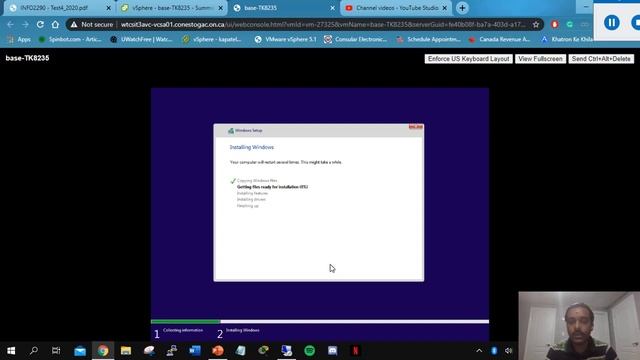Image resolution: width=640 pixels, height=360 pixels.
Task: Open the UWatchFree bookmark
Action: (142, 39)
